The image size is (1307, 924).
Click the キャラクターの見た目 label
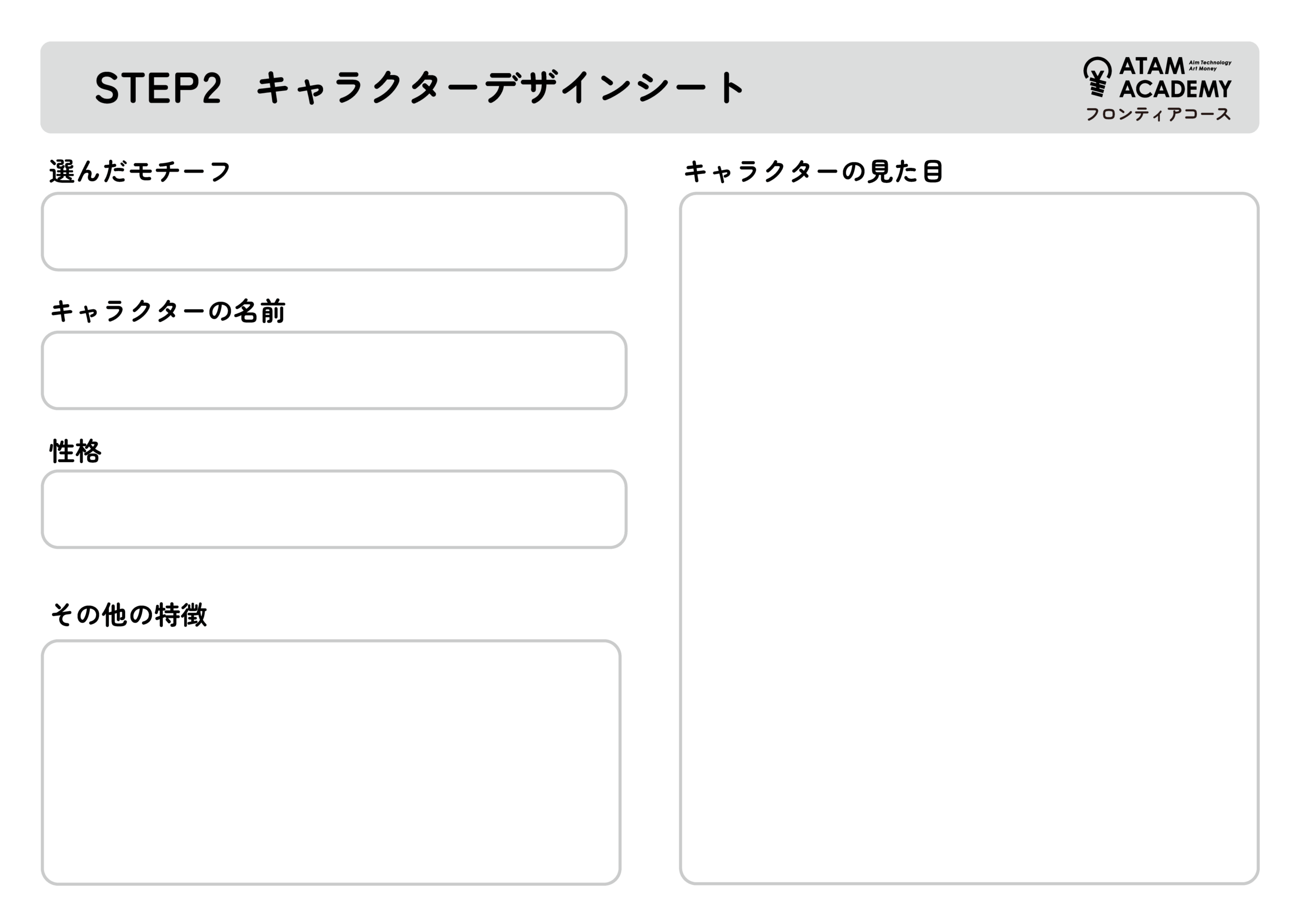point(813,172)
